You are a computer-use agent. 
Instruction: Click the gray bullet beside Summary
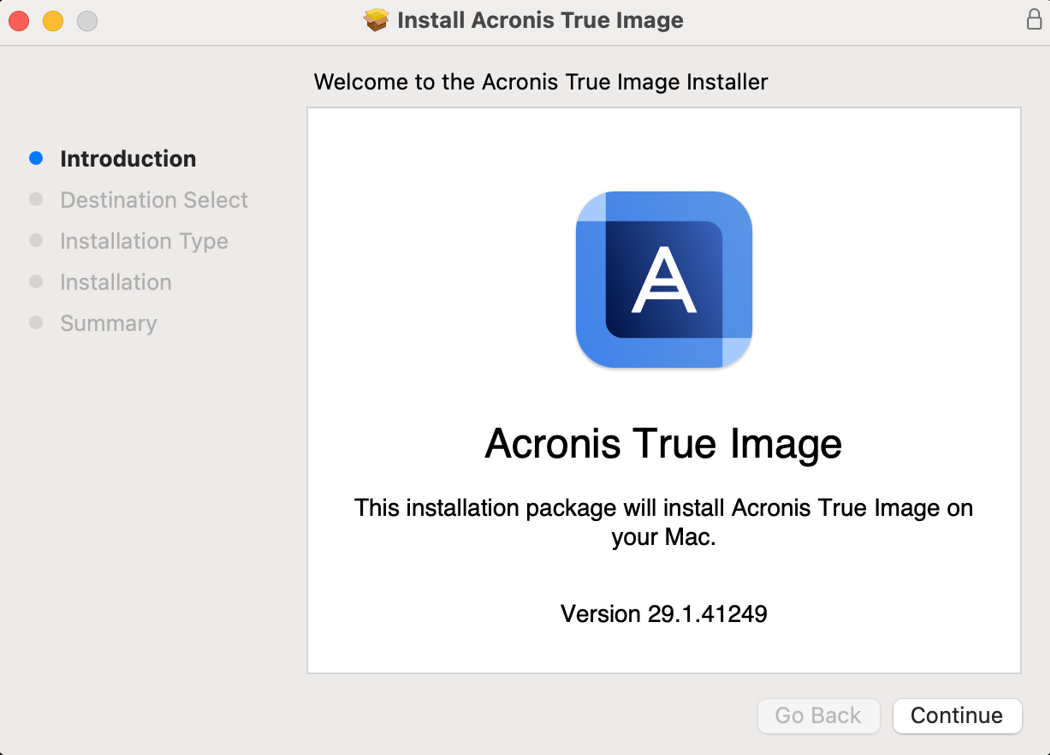pos(36,323)
